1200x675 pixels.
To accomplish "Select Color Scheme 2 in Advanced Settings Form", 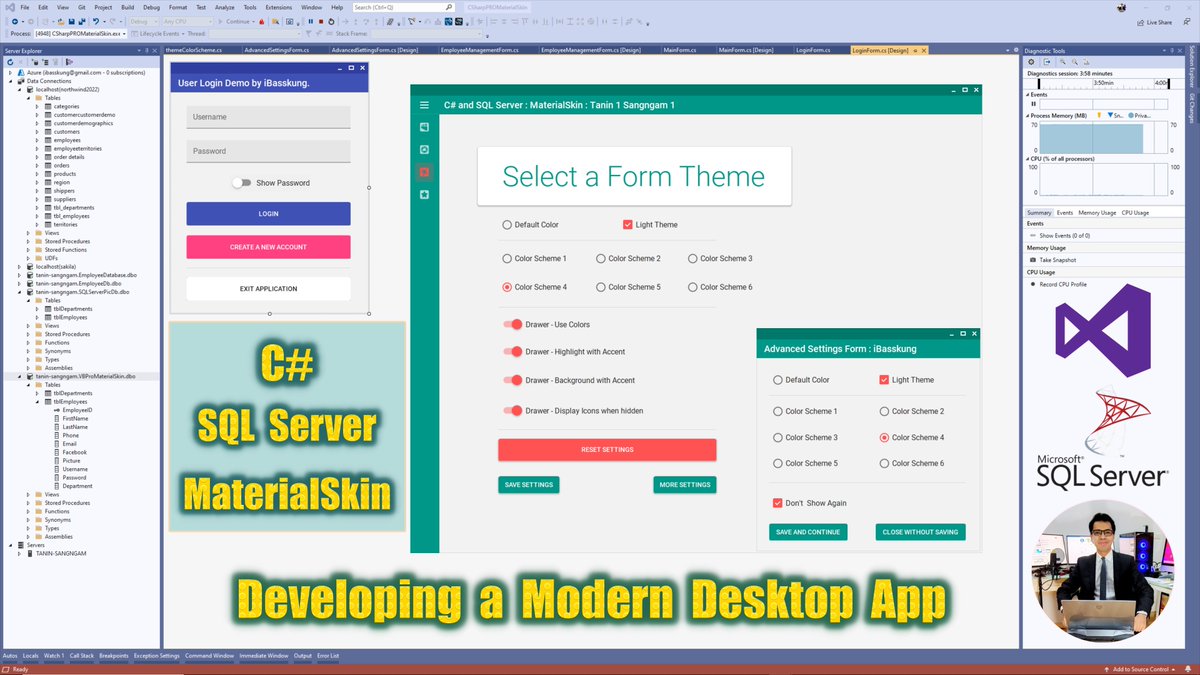I will click(x=884, y=411).
